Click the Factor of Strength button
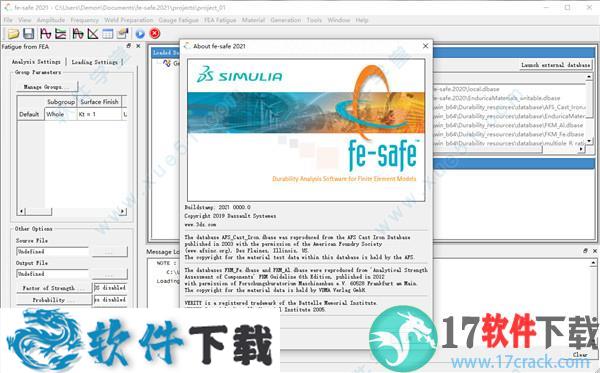600x373 pixels. pyautogui.click(x=54, y=288)
